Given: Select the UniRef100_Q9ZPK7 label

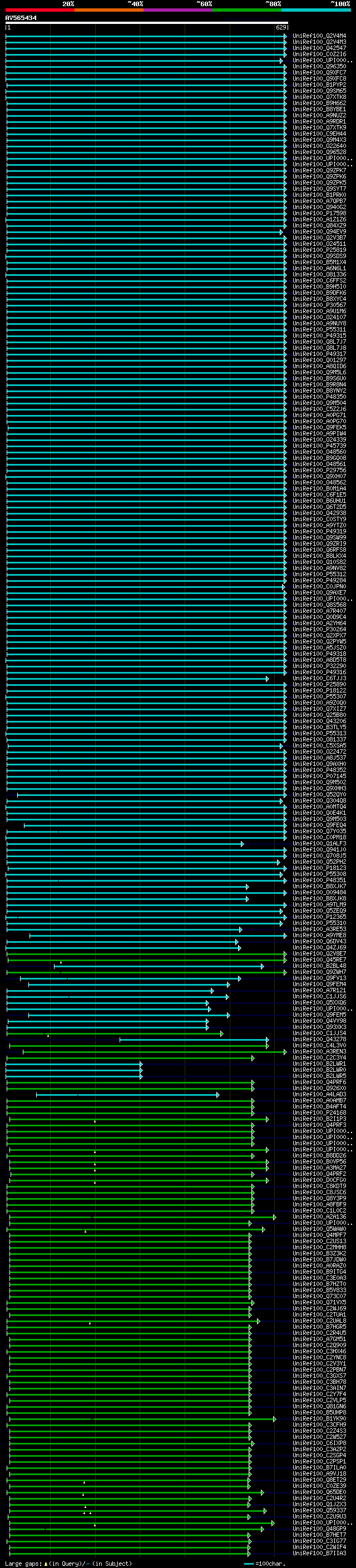Looking at the screenshot, I should [319, 170].
